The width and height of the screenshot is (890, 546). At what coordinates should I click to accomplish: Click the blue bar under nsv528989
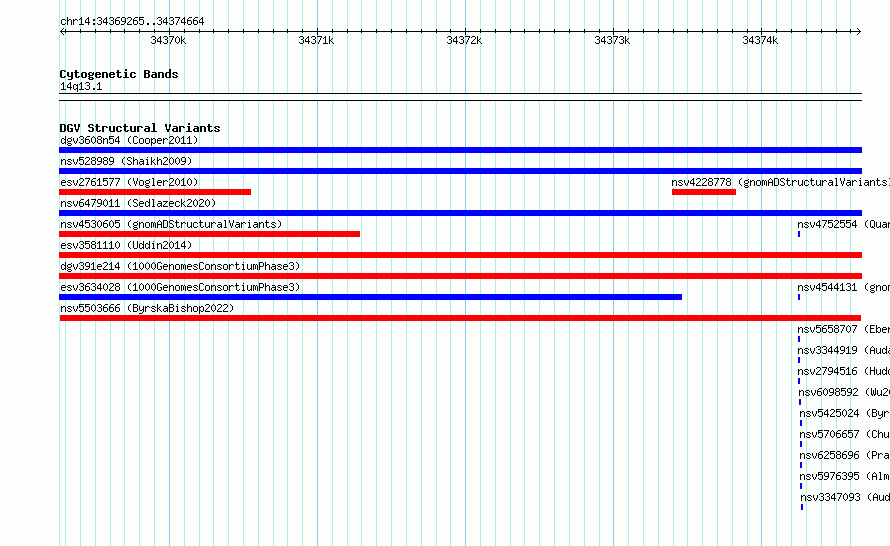click(460, 171)
